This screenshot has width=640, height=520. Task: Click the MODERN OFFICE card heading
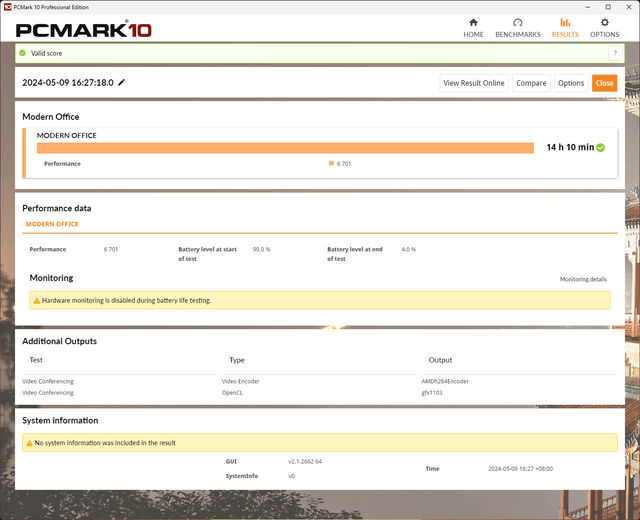67,136
